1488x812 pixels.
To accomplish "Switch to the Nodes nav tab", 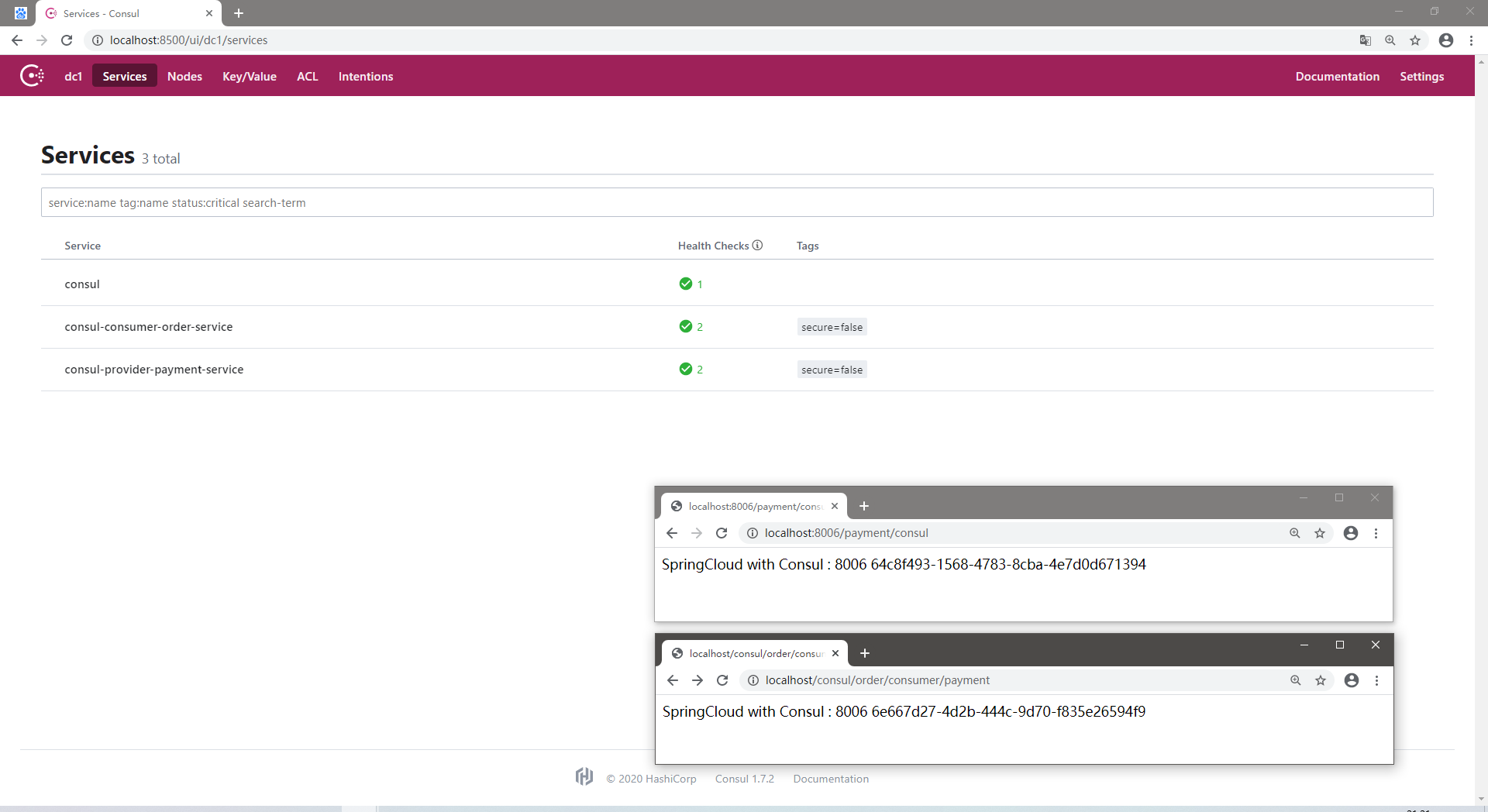I will [x=184, y=76].
